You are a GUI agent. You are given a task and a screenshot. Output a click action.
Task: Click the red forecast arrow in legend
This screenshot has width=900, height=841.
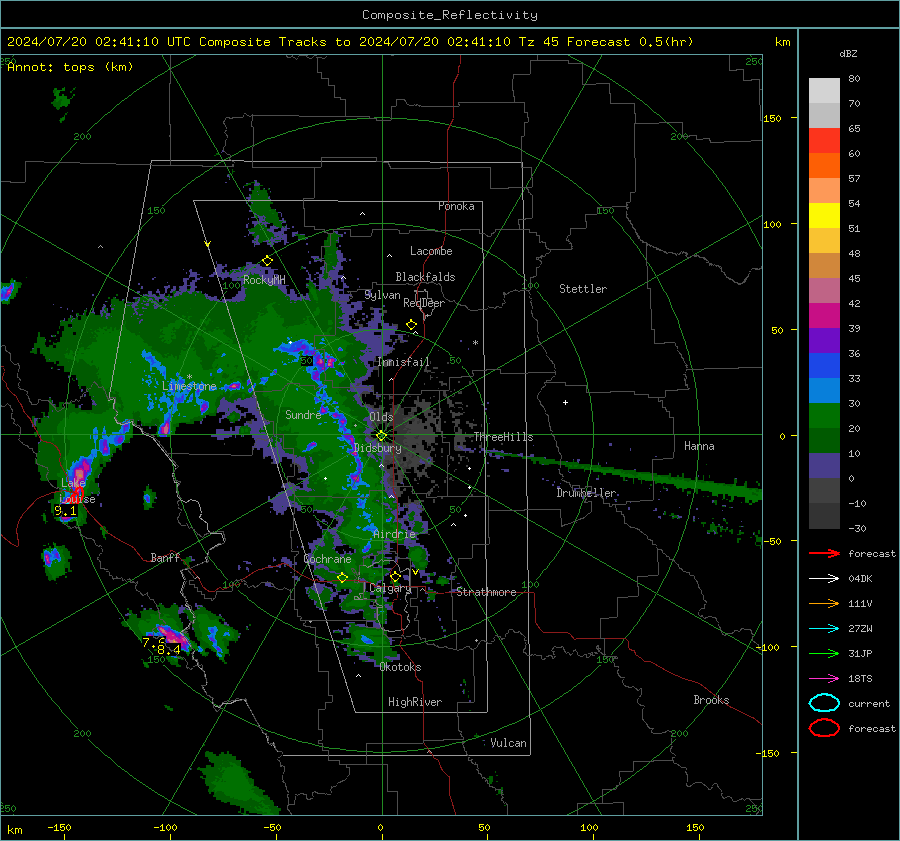[x=824, y=553]
